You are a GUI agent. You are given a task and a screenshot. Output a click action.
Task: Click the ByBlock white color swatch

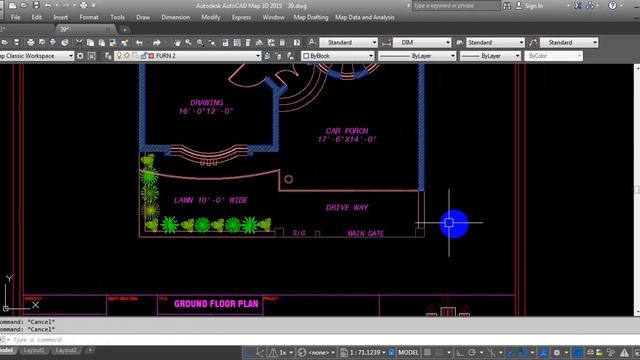(306, 56)
